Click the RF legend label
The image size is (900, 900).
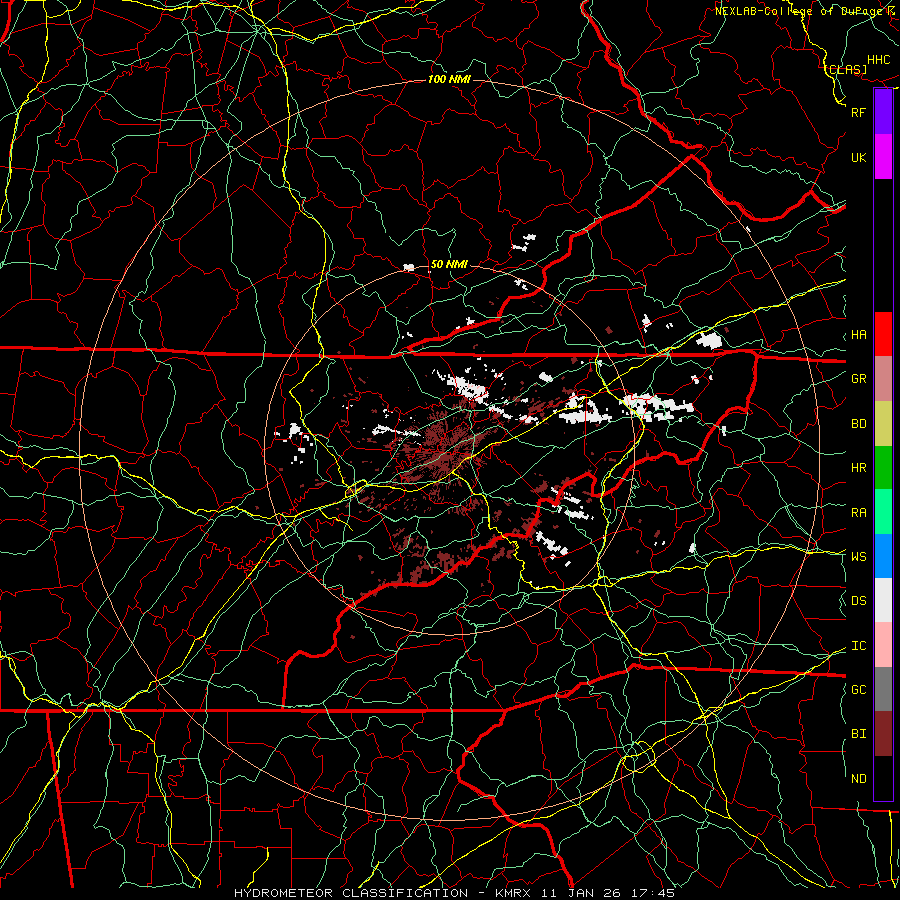click(858, 112)
